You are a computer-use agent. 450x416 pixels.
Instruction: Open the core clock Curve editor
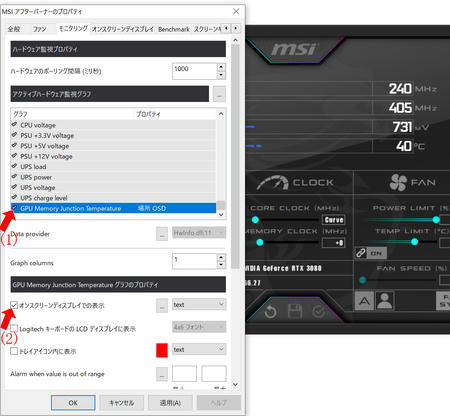coord(334,220)
